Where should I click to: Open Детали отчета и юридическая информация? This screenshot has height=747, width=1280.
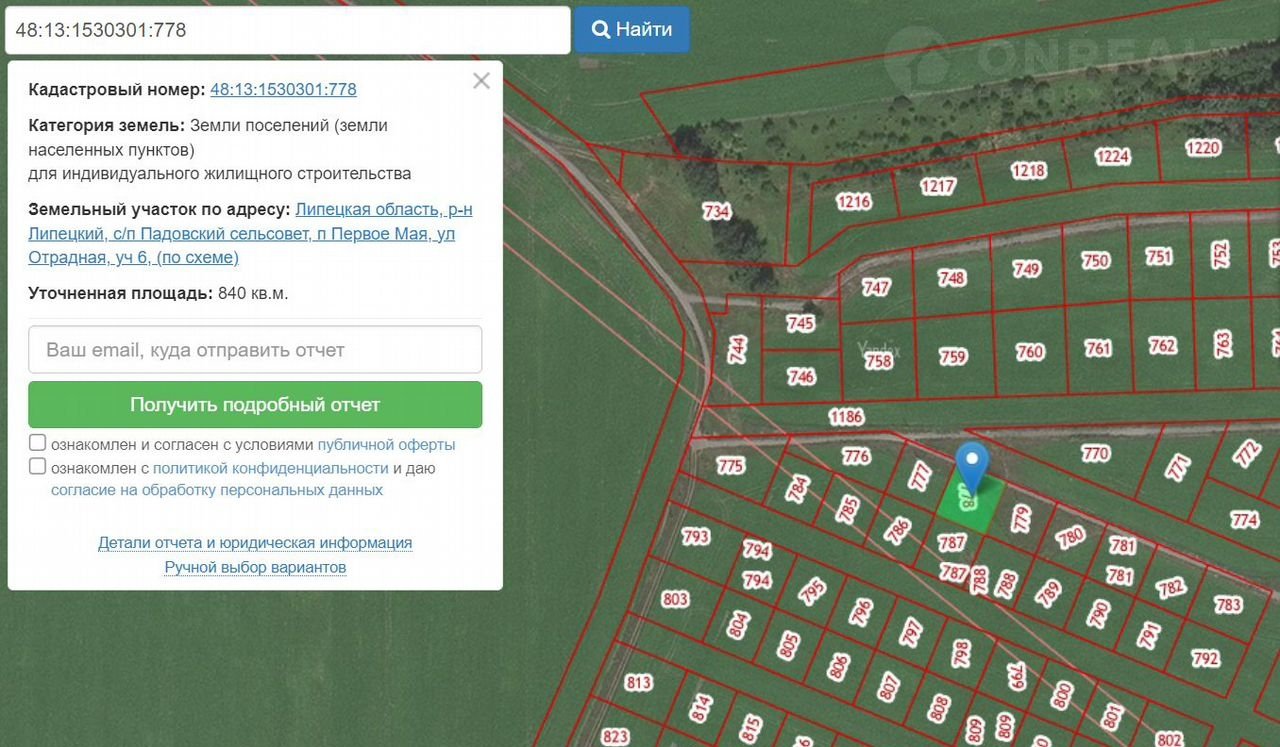[x=255, y=543]
